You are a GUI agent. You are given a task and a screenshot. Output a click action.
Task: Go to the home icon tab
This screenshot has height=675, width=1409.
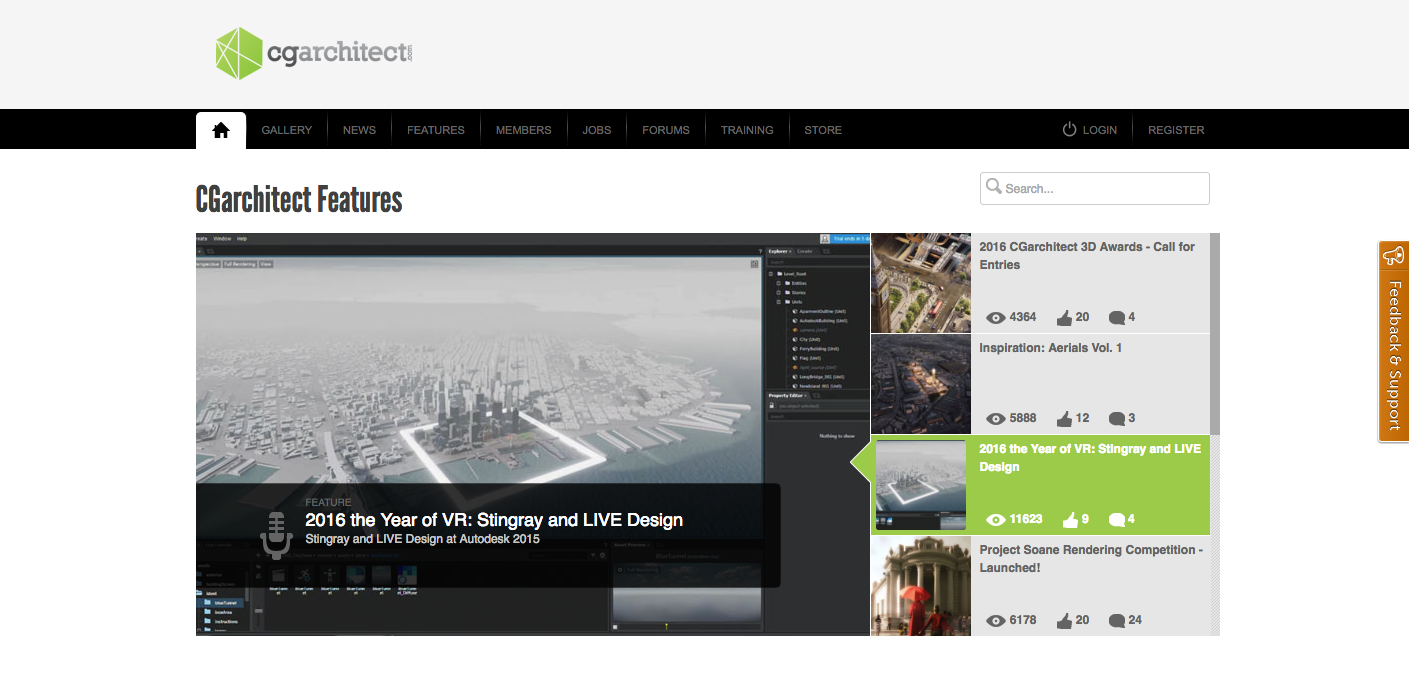[221, 130]
